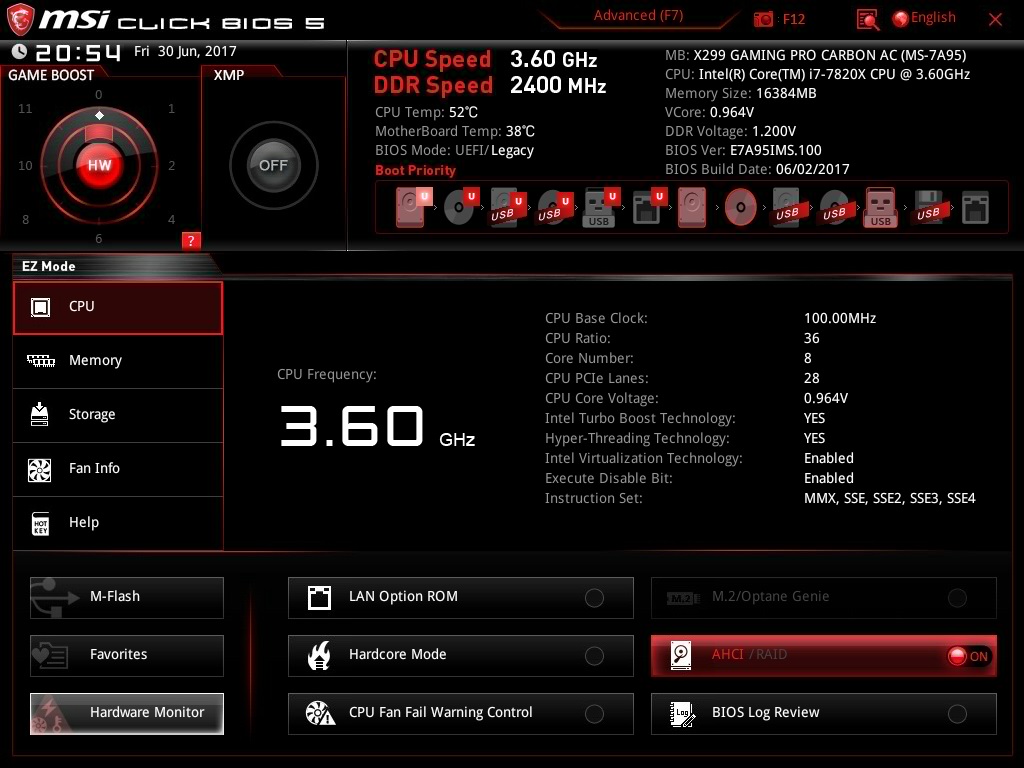Click the red question mark help icon
This screenshot has width=1024, height=768.
click(x=191, y=240)
